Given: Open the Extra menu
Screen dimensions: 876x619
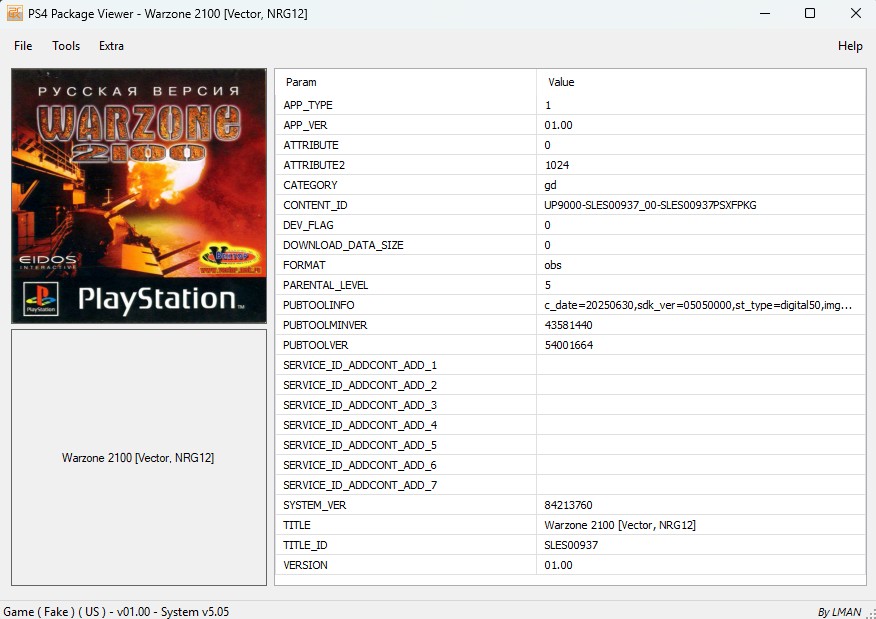Looking at the screenshot, I should (x=111, y=46).
